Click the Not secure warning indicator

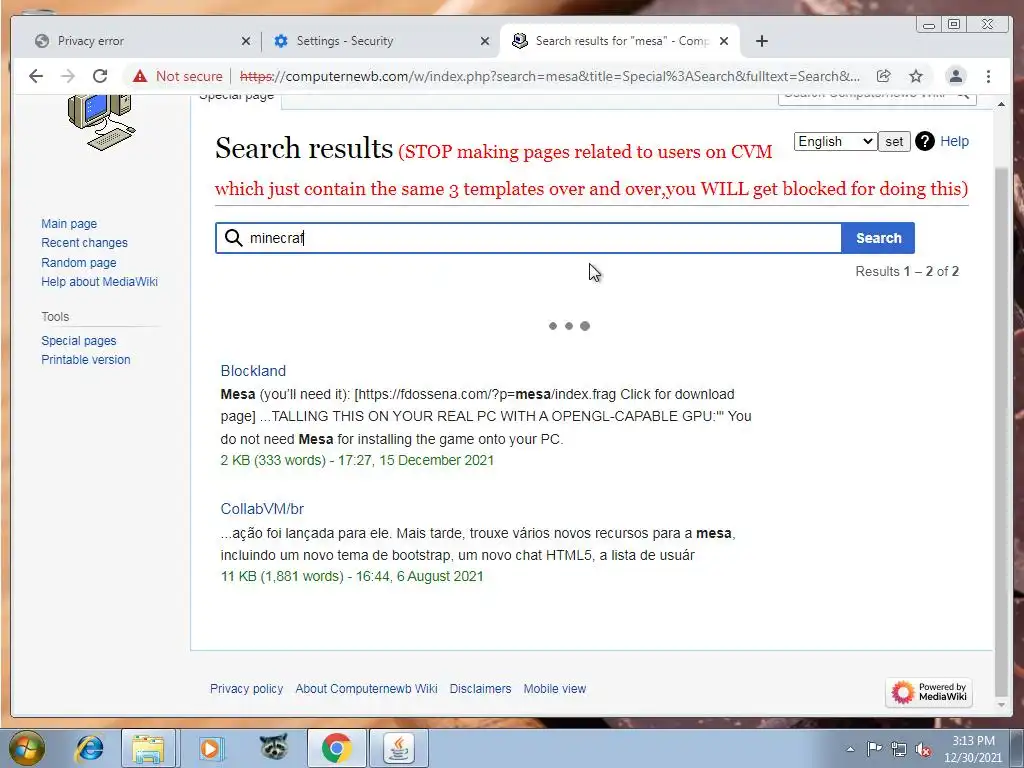pyautogui.click(x=178, y=76)
